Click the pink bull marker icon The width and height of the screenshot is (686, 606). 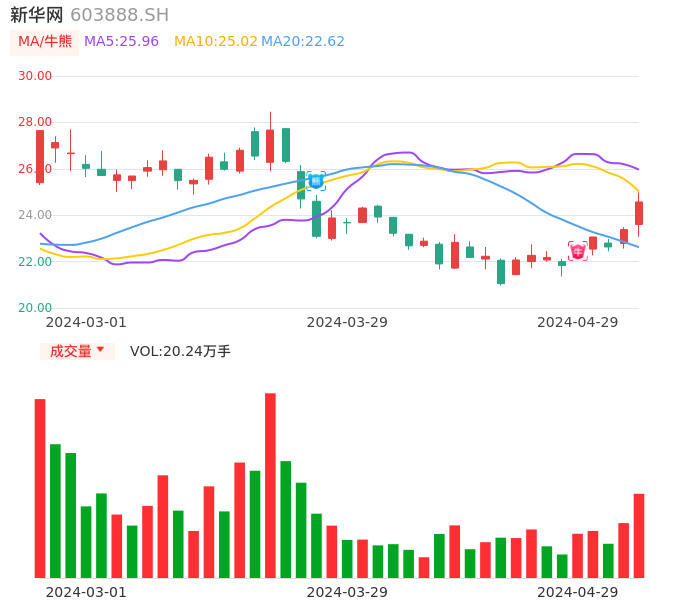[578, 251]
